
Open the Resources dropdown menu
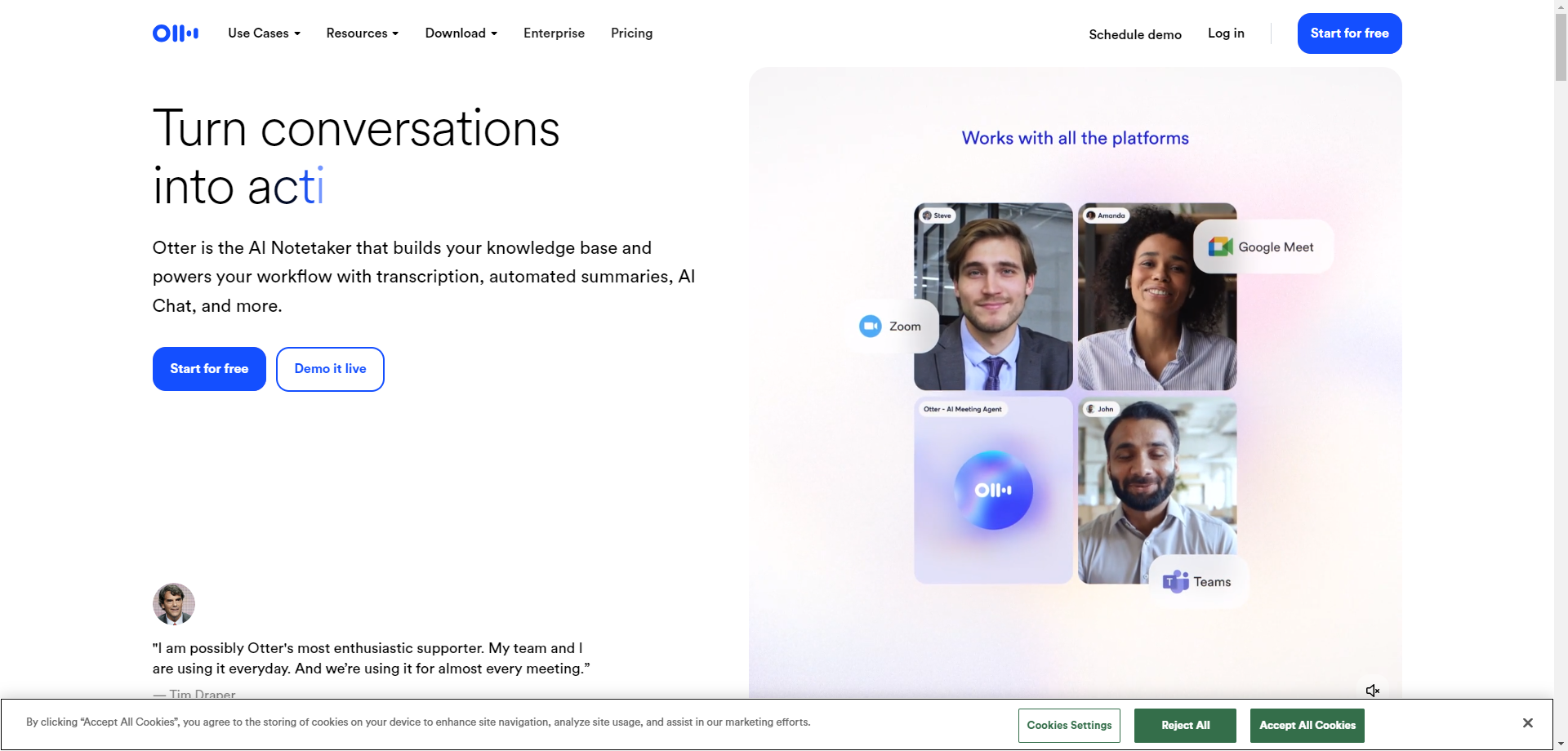[362, 33]
